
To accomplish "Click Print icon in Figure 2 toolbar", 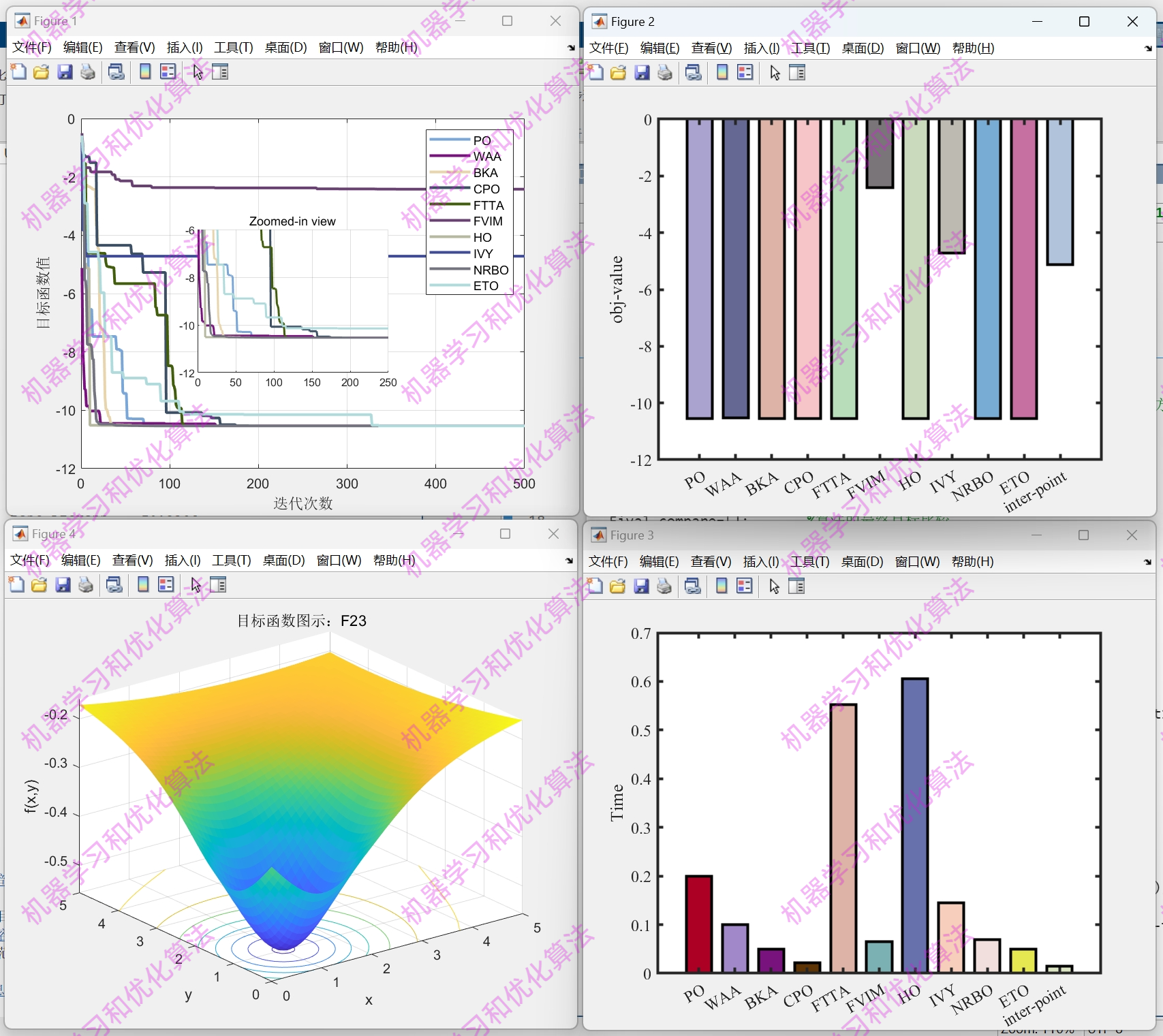I will 665,72.
